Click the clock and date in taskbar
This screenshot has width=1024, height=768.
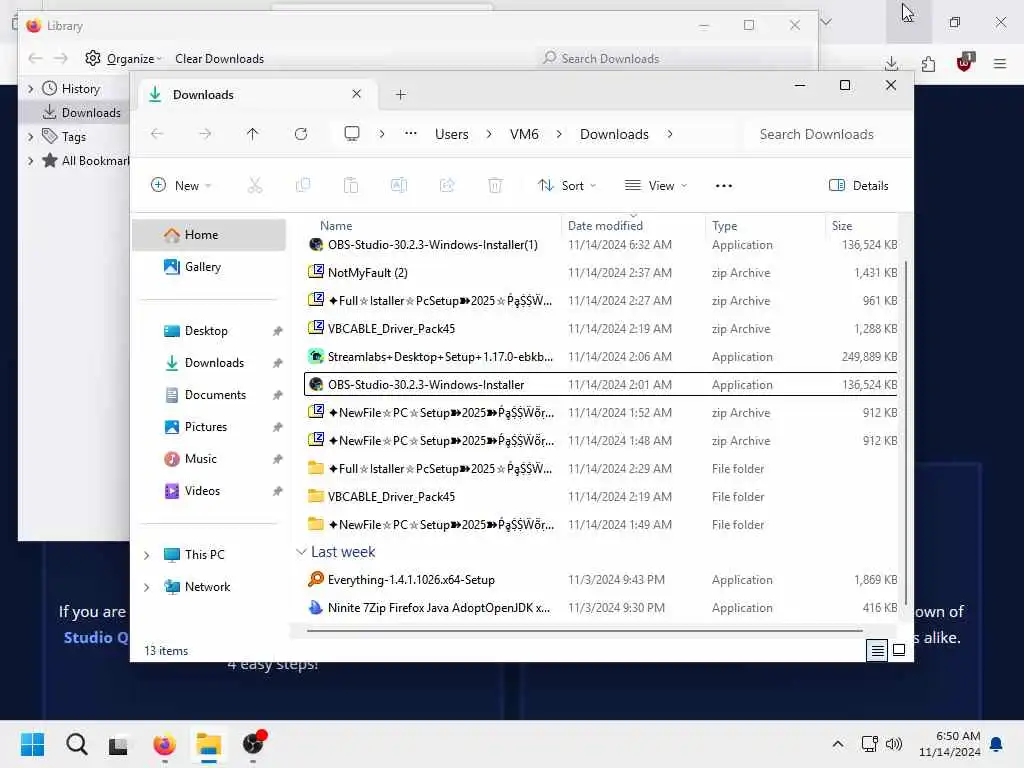[950, 744]
